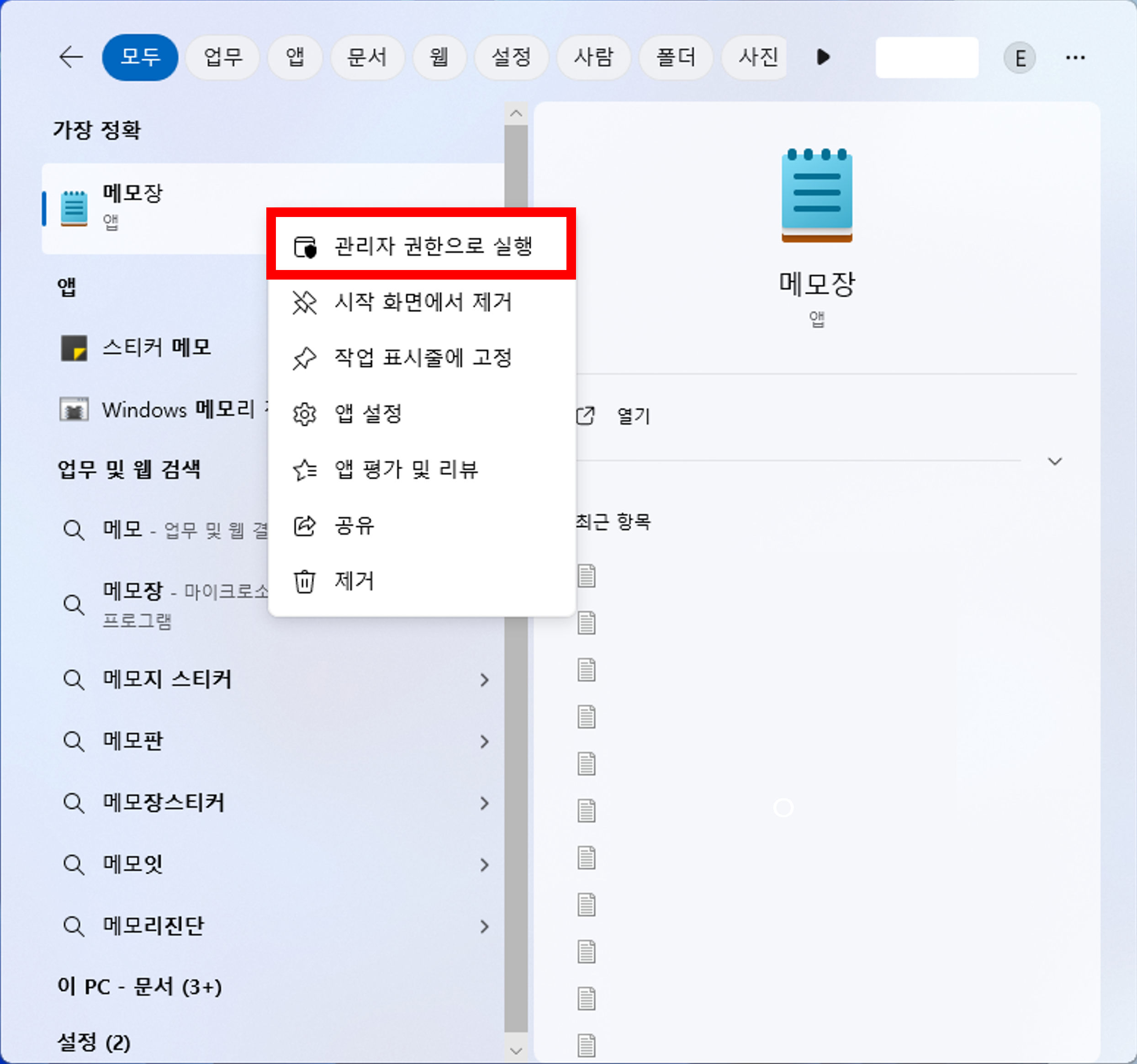The image size is (1137, 1064).
Task: Open the first recent document item
Action: [586, 576]
